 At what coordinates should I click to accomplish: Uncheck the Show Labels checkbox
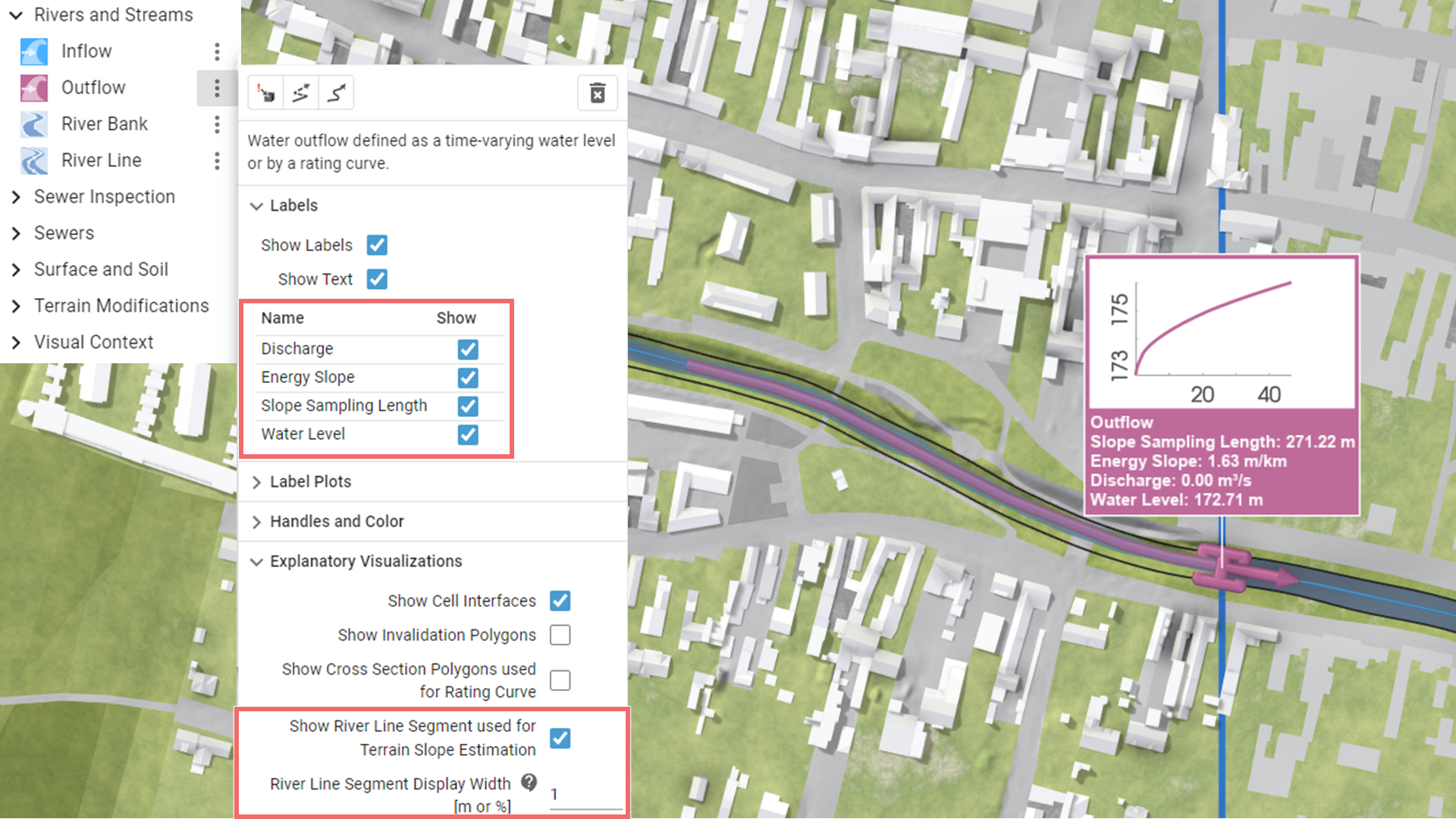377,245
